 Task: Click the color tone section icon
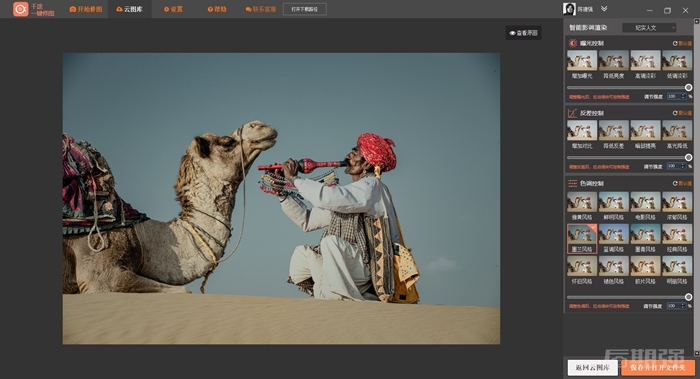(572, 183)
